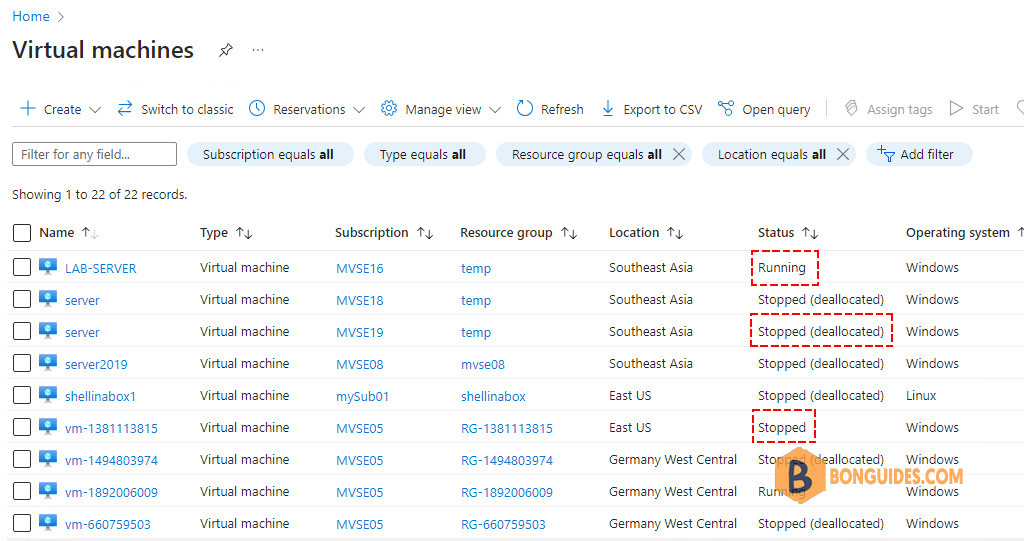Screen dimensions: 1024x541
Task: Open resource group RG-1381113815
Action: (507, 429)
